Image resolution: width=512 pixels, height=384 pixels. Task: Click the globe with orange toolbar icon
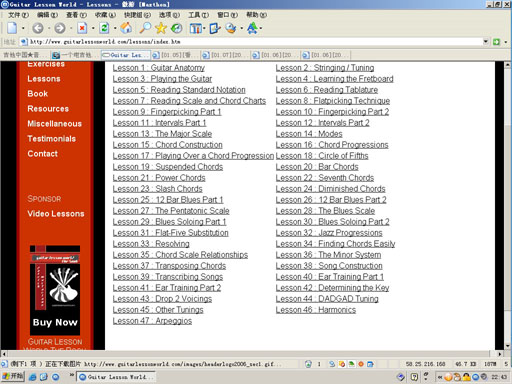[x=231, y=28]
